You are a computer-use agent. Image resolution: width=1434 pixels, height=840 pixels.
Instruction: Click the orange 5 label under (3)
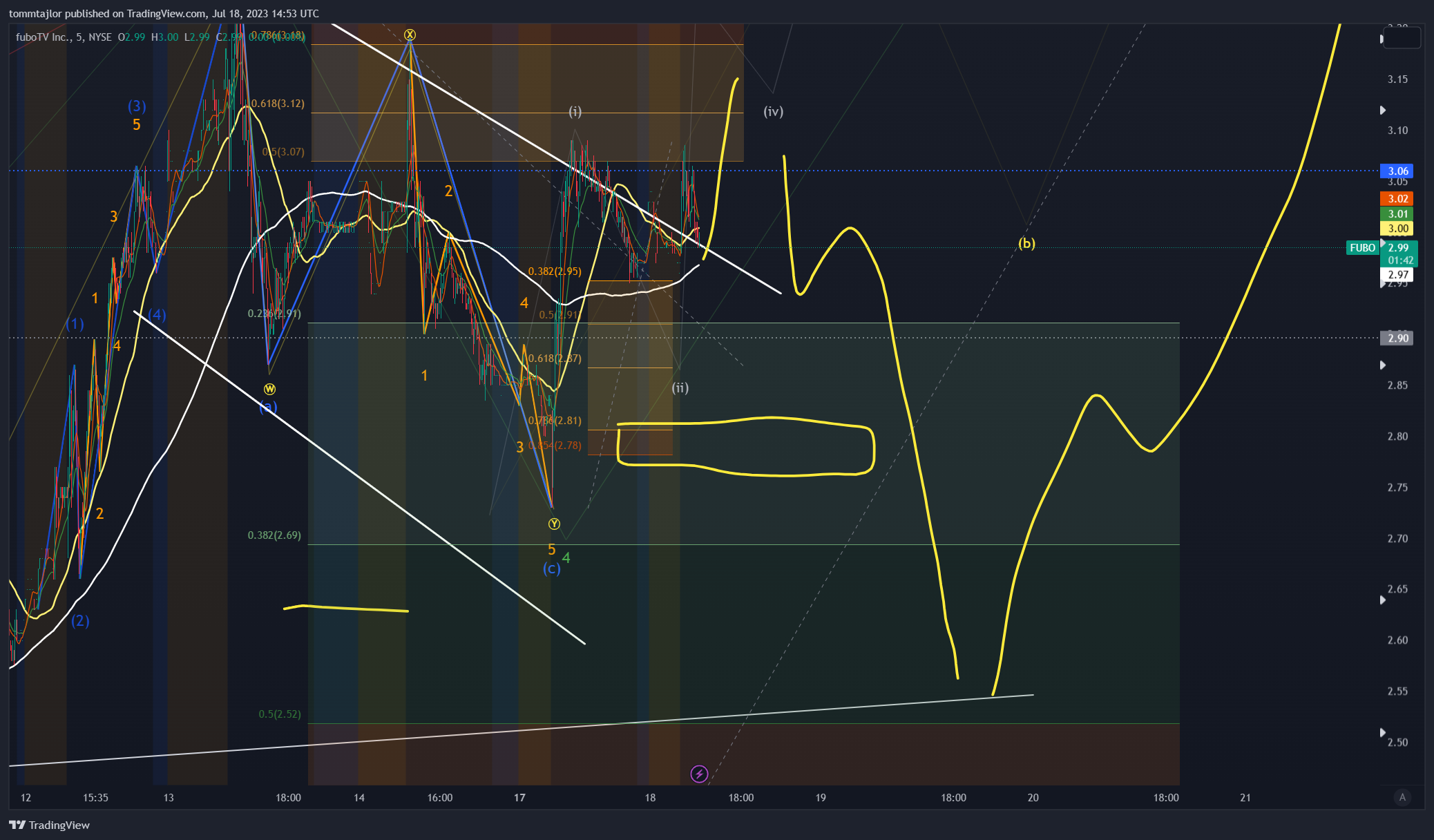tap(137, 124)
